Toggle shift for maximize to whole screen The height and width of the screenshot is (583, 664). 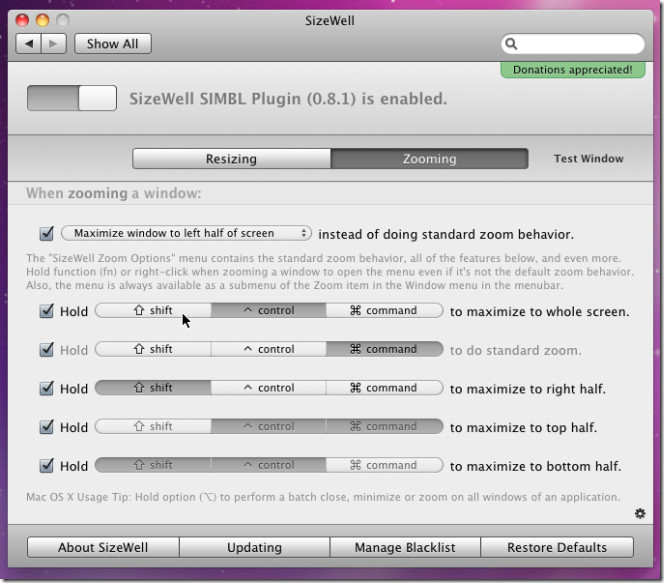point(153,310)
